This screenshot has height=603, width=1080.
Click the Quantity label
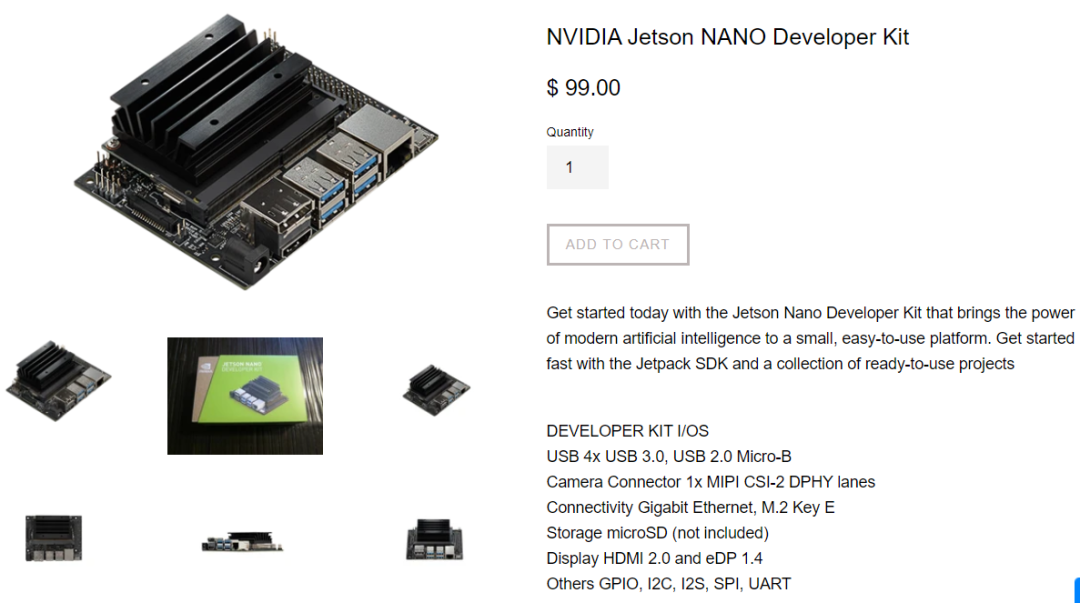pos(570,132)
